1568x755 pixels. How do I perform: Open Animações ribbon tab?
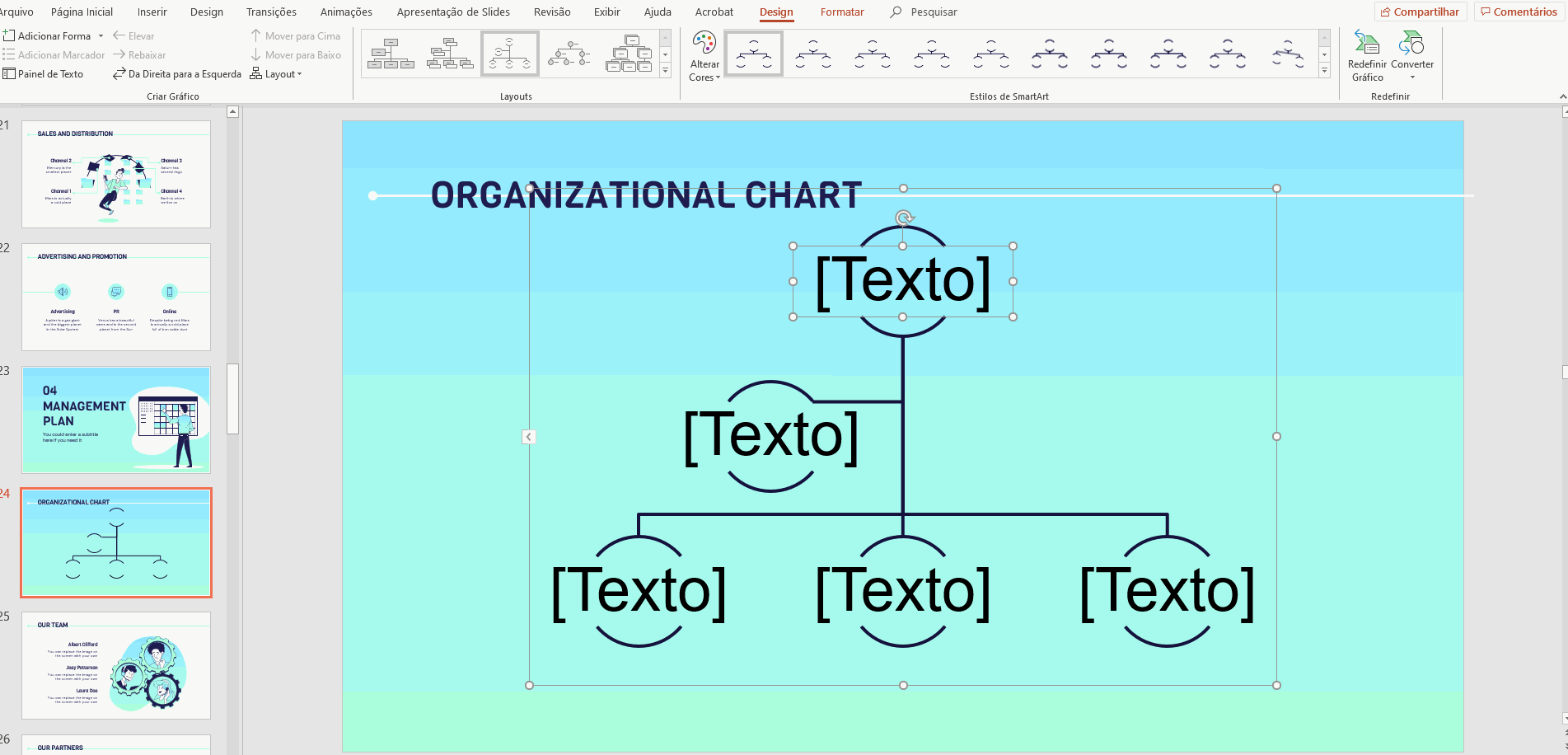click(346, 12)
